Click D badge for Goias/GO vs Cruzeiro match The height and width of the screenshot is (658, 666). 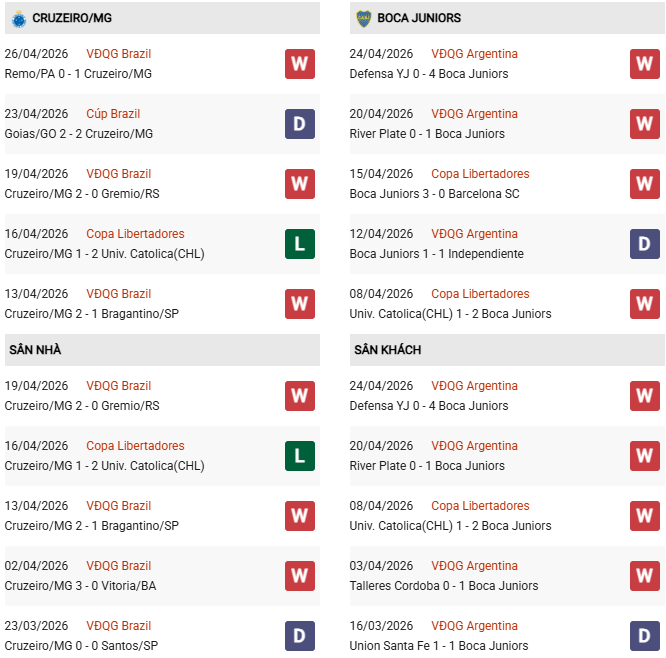point(300,124)
